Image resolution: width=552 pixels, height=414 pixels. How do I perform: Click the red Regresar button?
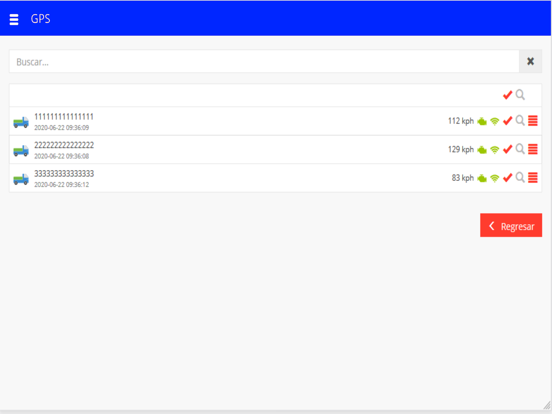click(x=511, y=225)
